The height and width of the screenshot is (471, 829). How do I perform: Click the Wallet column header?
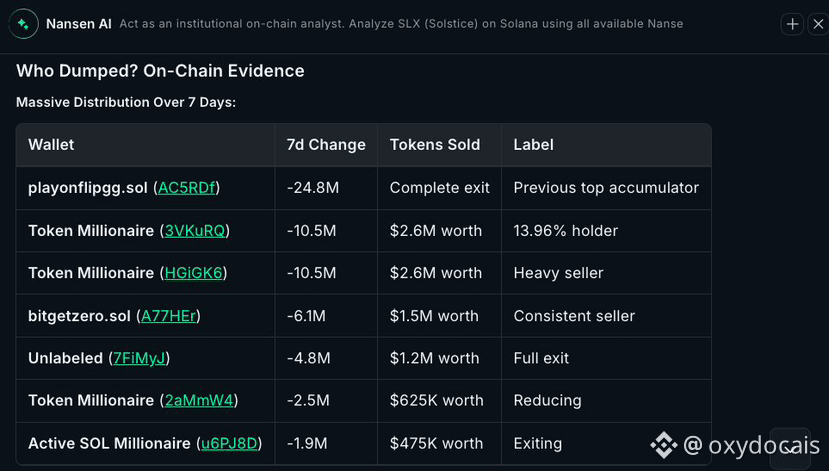tap(51, 145)
